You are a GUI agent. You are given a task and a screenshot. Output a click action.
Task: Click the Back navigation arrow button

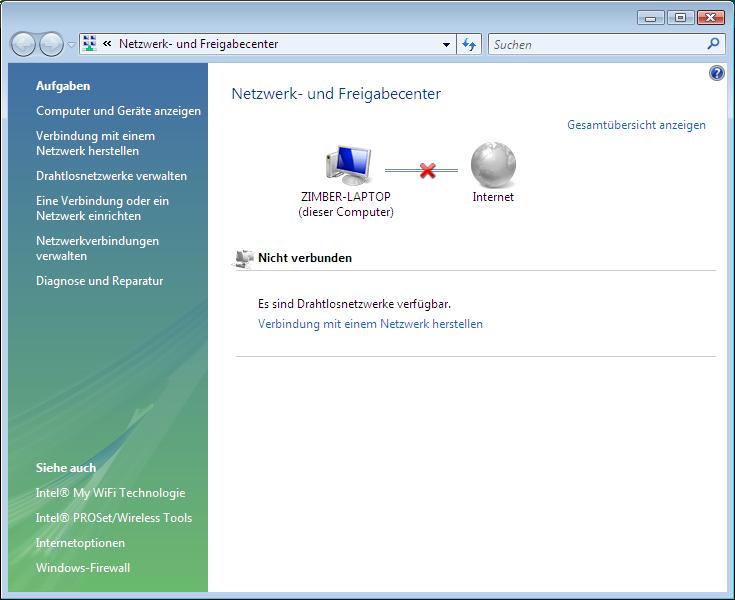22,45
